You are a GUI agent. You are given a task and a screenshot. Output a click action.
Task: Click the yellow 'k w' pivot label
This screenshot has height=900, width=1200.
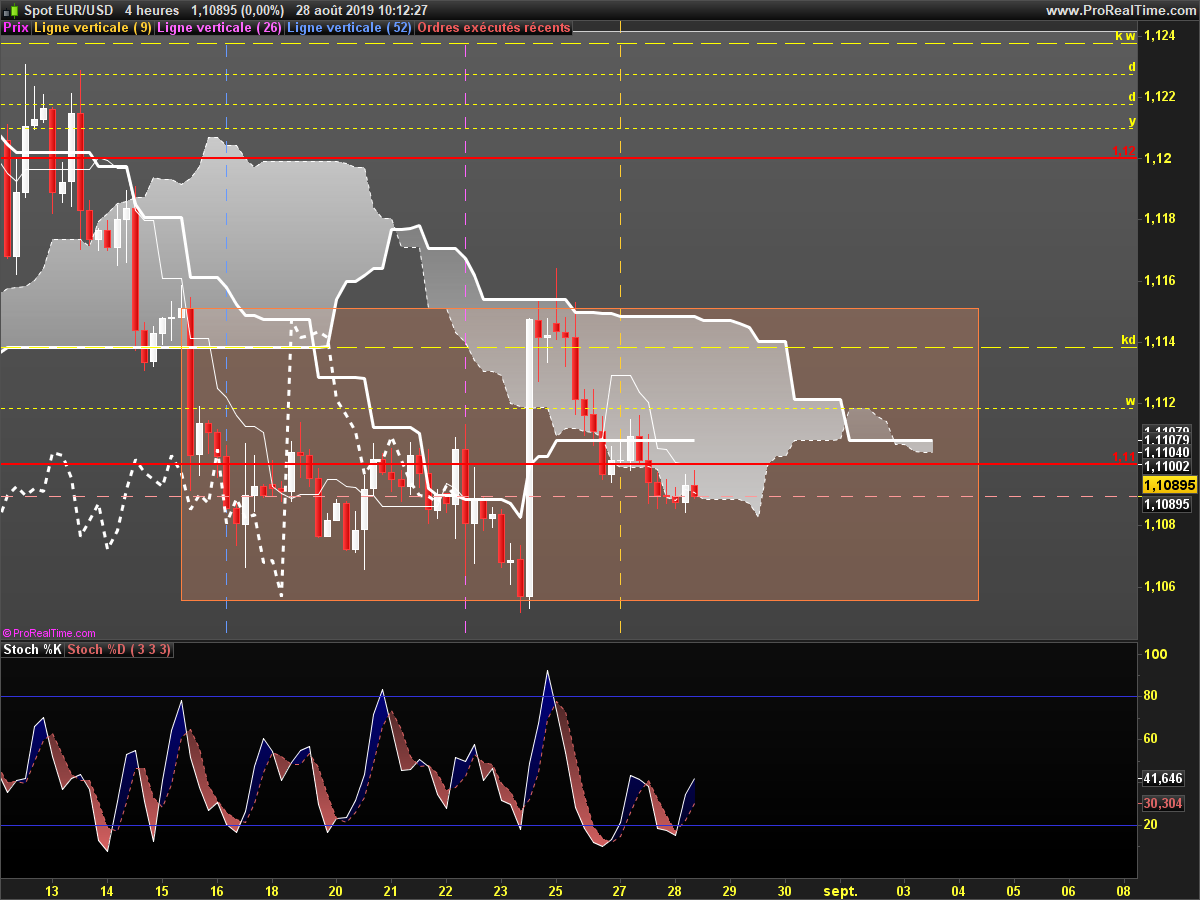[x=1126, y=36]
